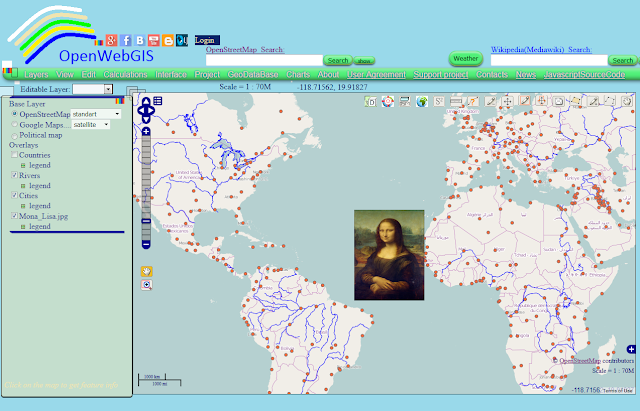Click the attribute table icon near pan arrows
640x411 pixels.
pos(158,100)
